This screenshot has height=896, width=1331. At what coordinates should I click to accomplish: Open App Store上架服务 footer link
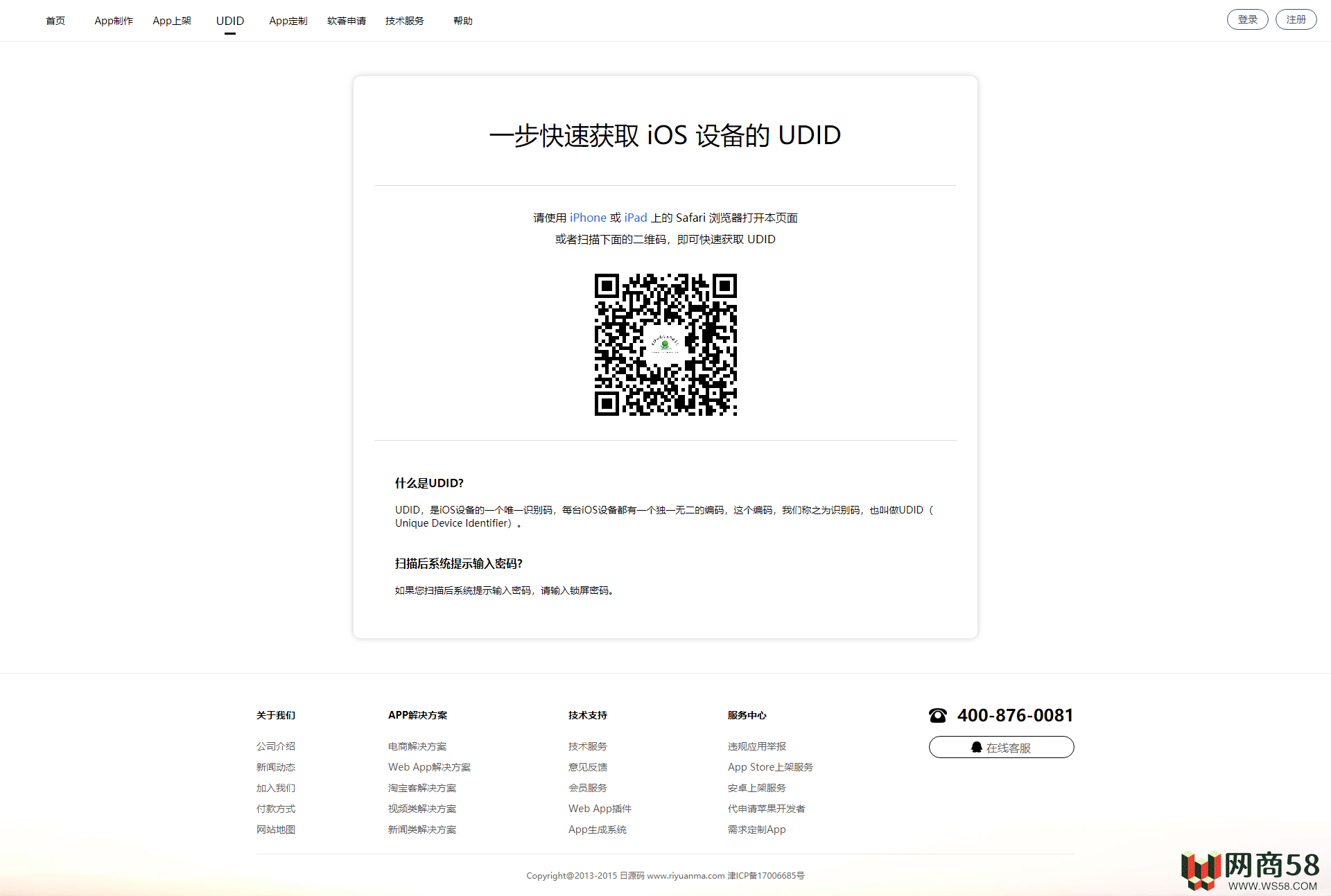pyautogui.click(x=771, y=767)
